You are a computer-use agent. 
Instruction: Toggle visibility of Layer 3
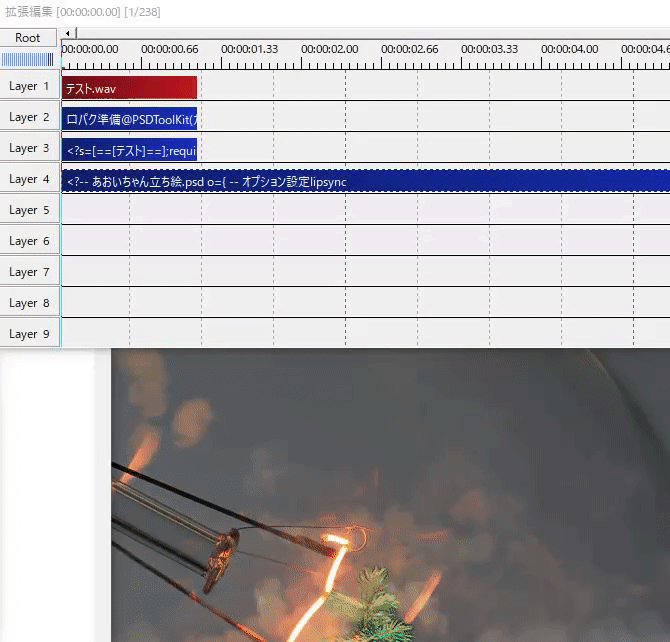click(29, 148)
